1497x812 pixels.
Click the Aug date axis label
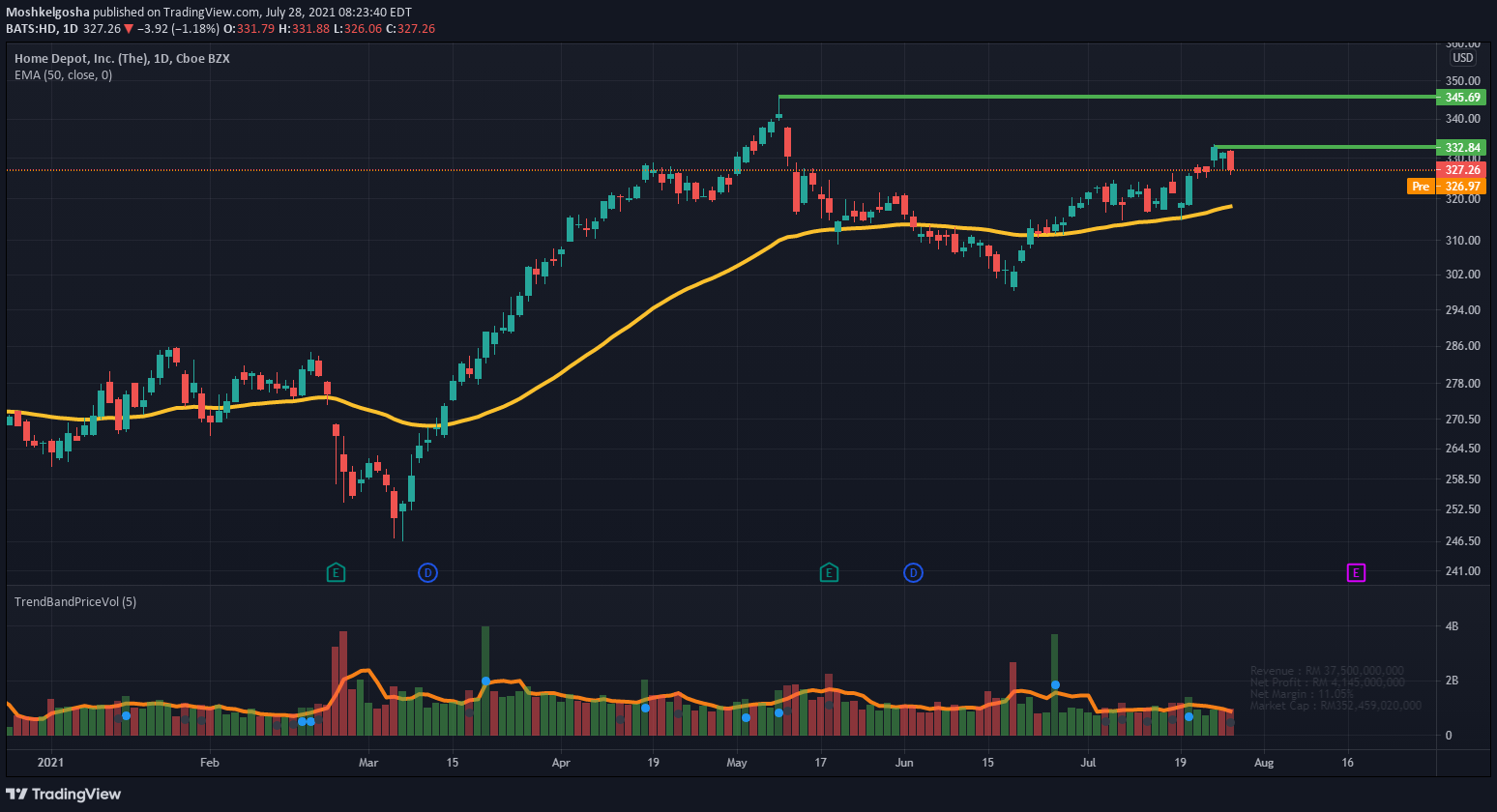coord(1264,763)
